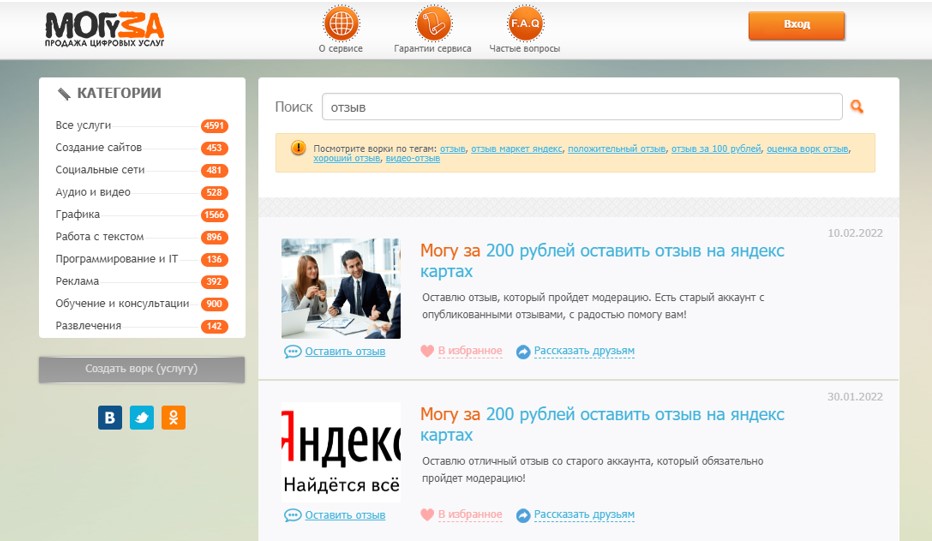Click 'В избранное' on the 30.01.2022 listing
The width and height of the screenshot is (932, 541).
click(470, 514)
